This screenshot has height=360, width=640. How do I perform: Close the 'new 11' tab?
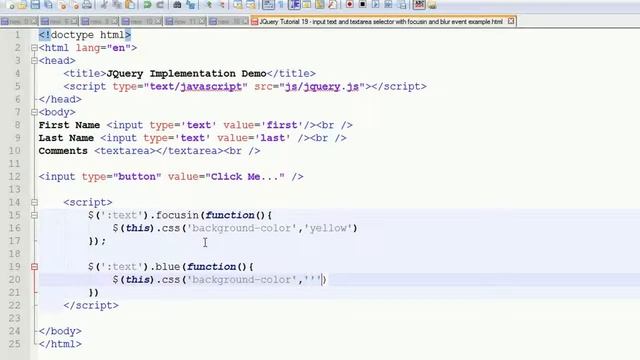click(202, 21)
